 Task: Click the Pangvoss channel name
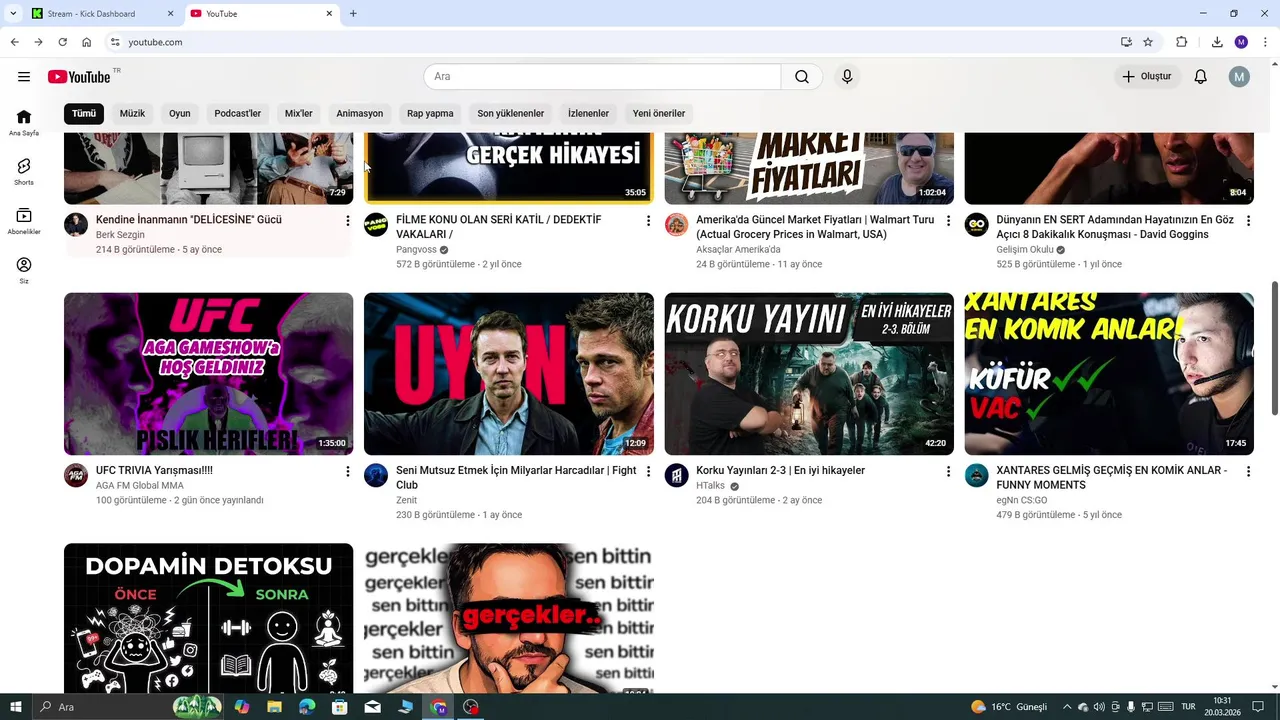pyautogui.click(x=416, y=250)
